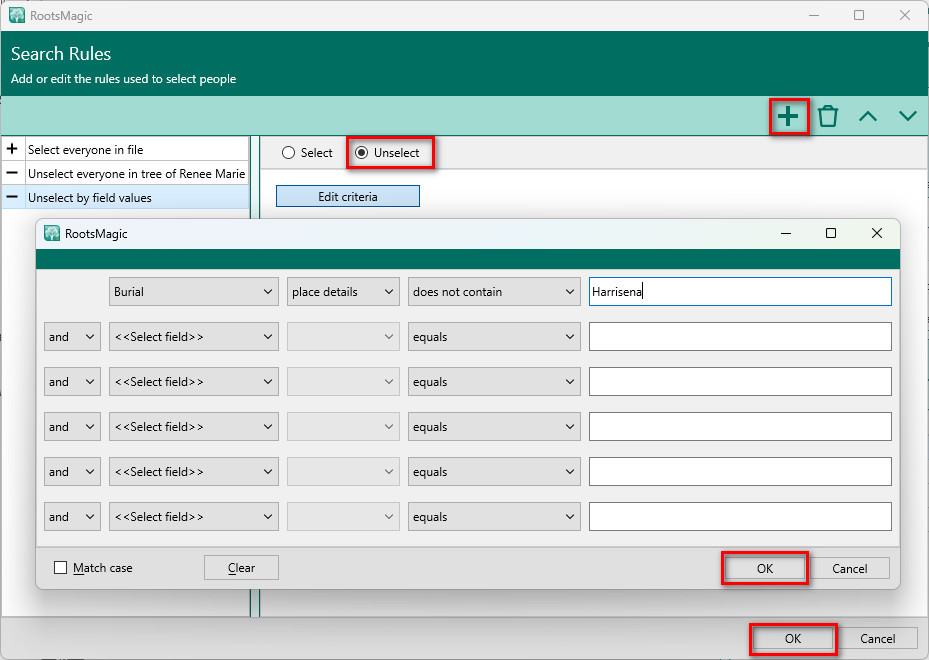Click the empty value field on third row

pos(740,382)
